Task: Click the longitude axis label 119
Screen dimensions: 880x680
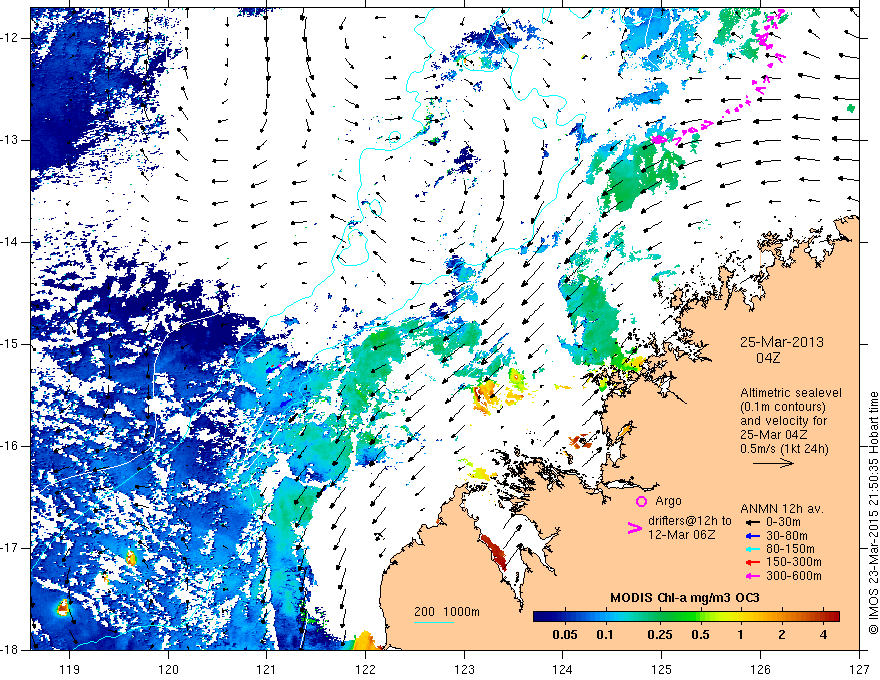Action: pos(69,669)
